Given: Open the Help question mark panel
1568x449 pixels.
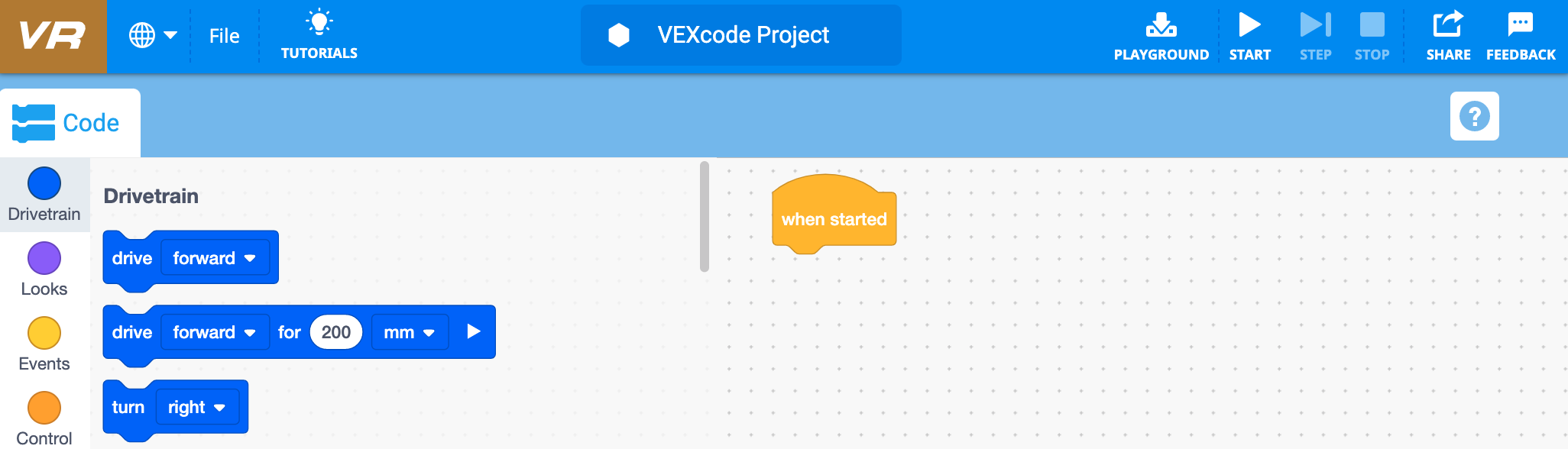Looking at the screenshot, I should pos(1474,116).
